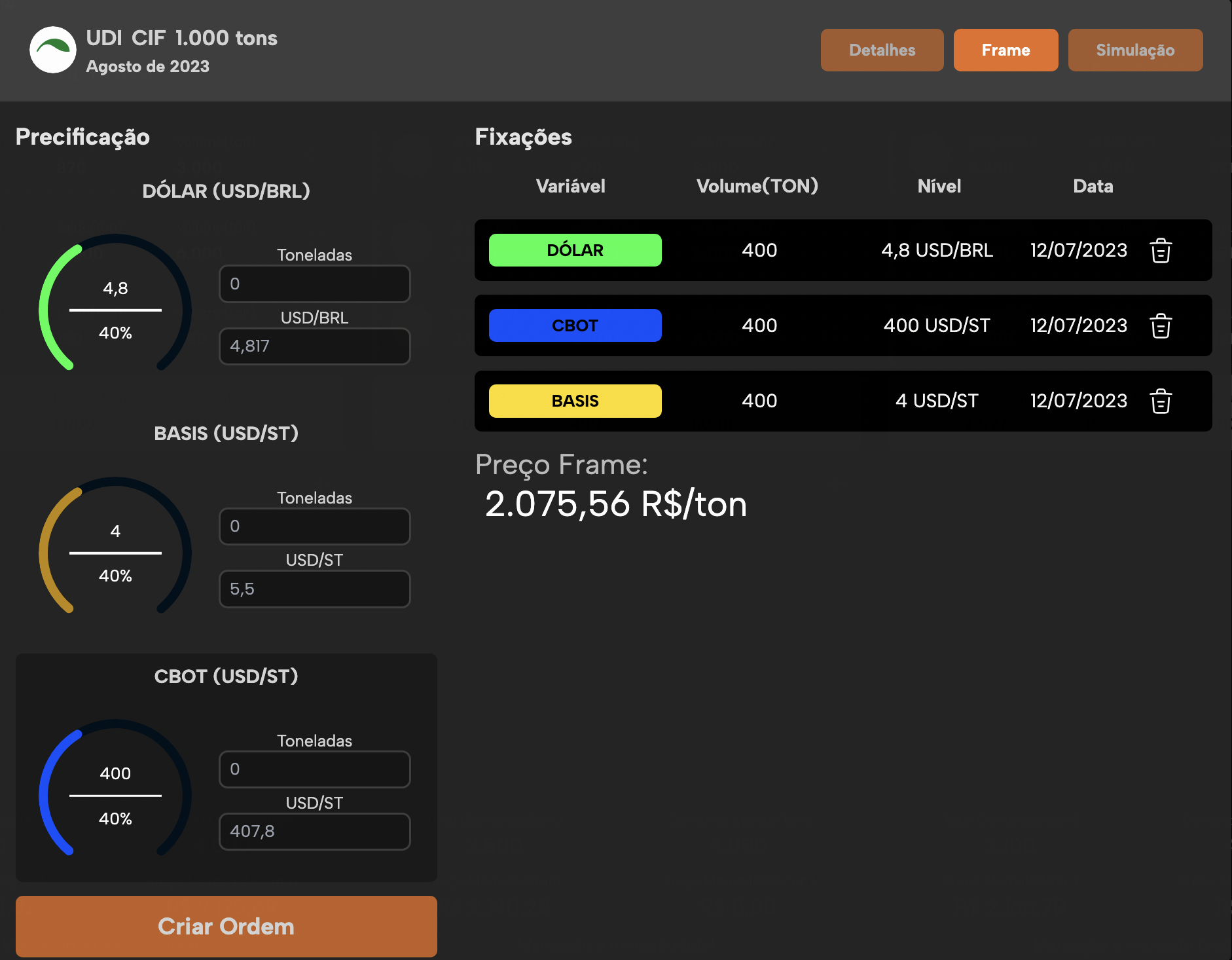Click the 4 USD/ST level cell

pyautogui.click(x=937, y=401)
